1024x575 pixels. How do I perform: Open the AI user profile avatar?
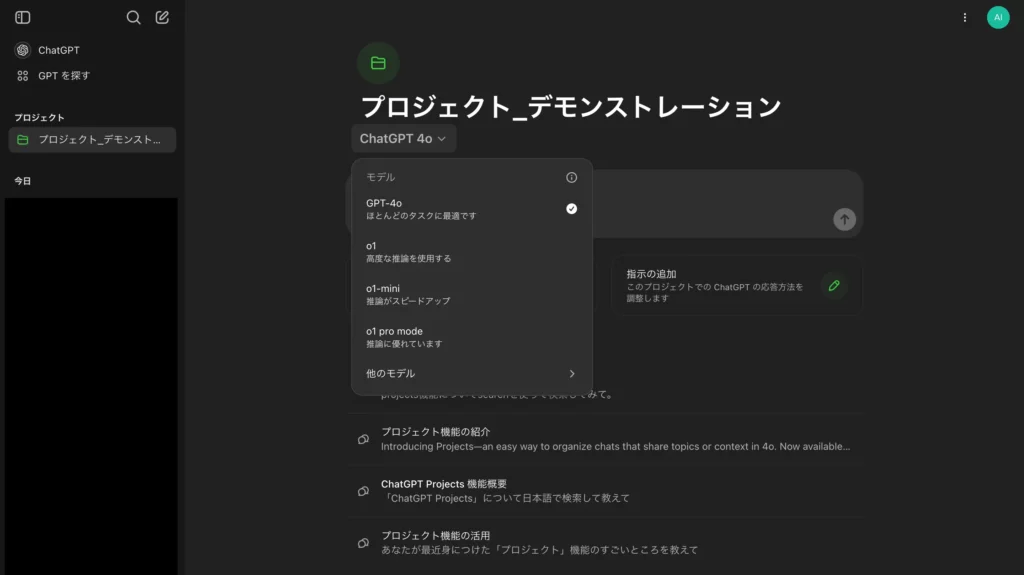point(997,17)
